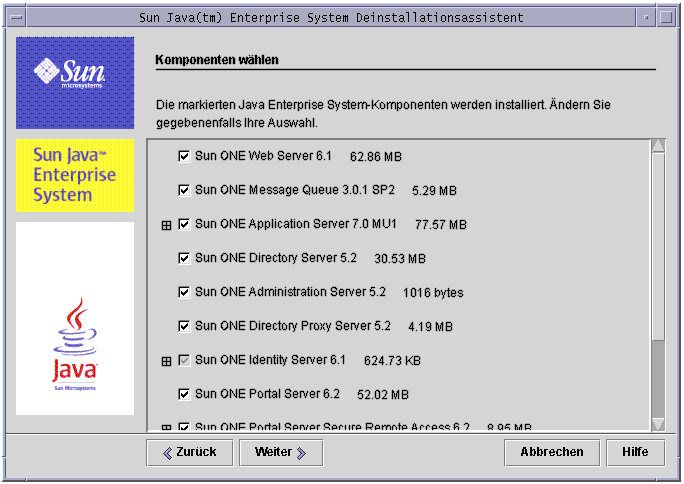Toggle Portal Server Secure Remote Access checkbox
The height and width of the screenshot is (484, 684).
click(x=184, y=427)
